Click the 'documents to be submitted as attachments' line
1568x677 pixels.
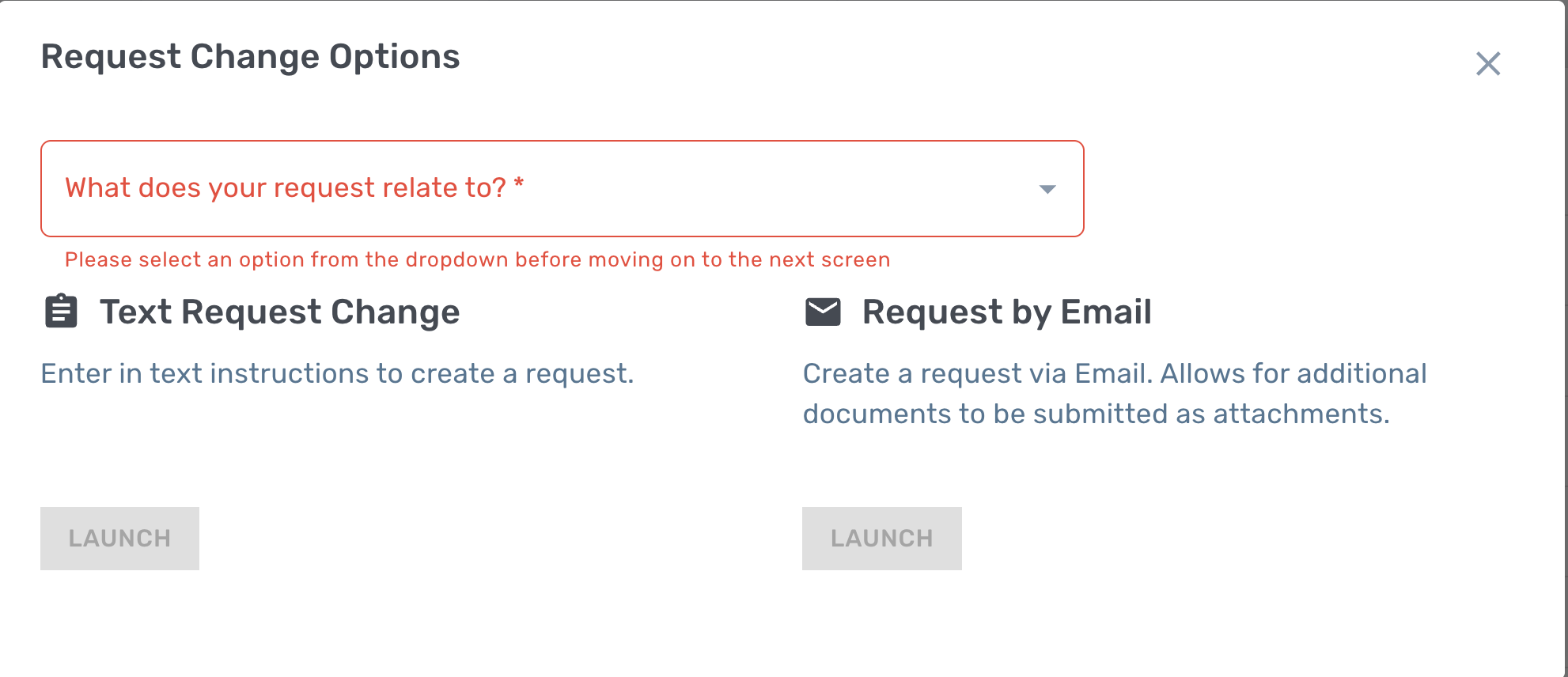point(1096,414)
